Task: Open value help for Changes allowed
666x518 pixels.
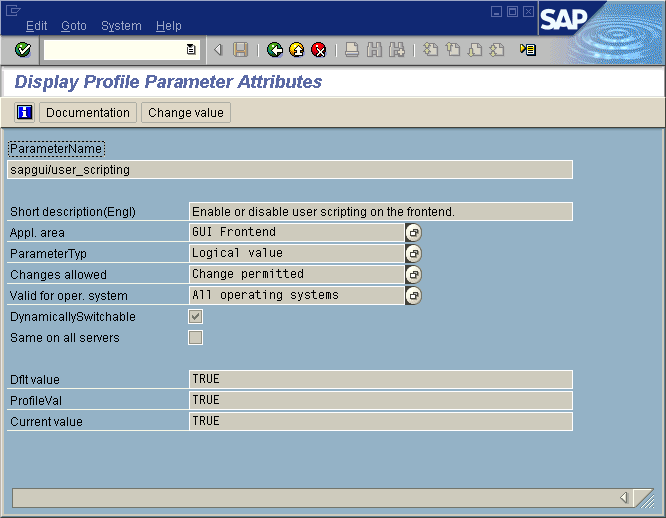Action: 414,274
